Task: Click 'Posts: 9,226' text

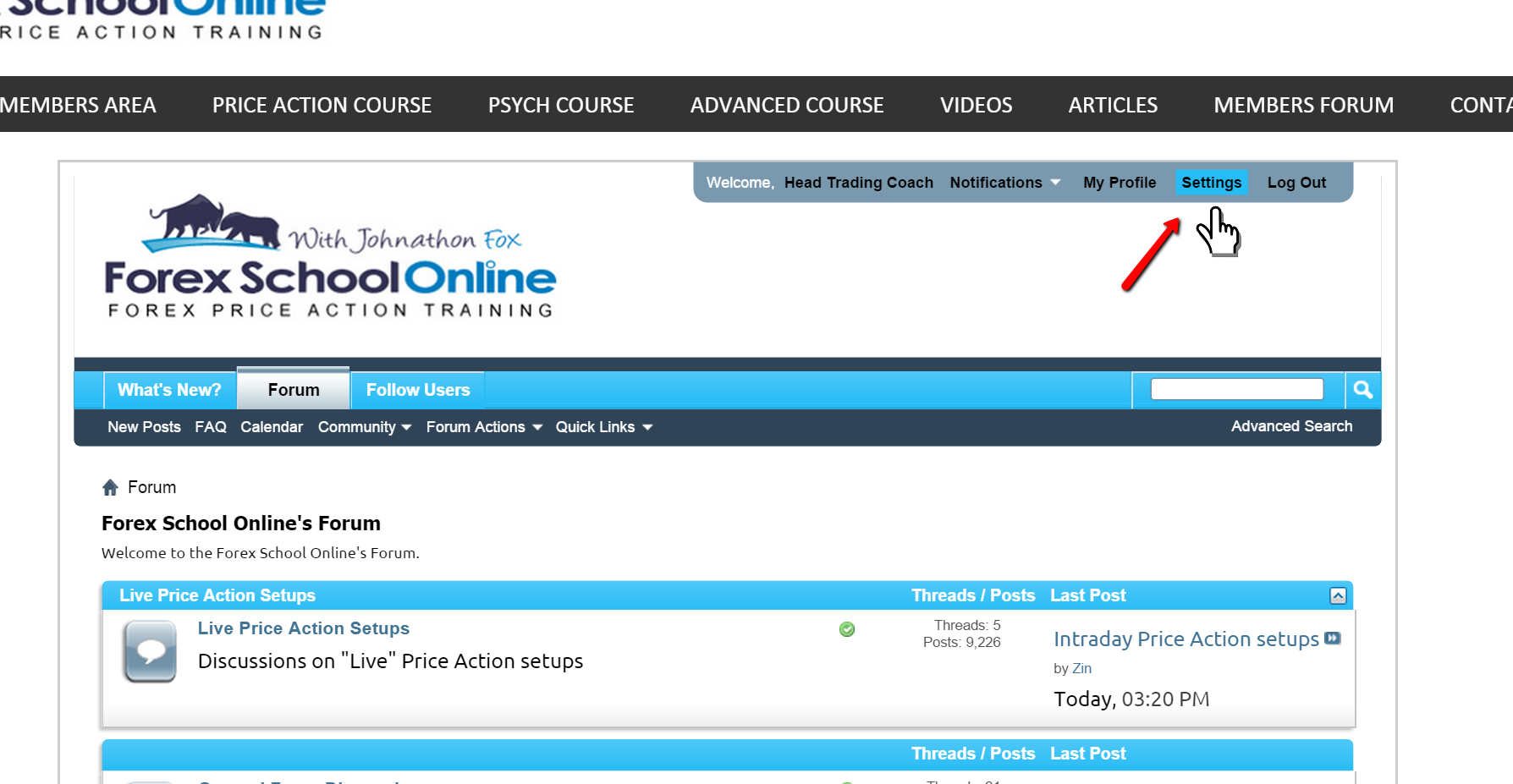Action: (962, 643)
